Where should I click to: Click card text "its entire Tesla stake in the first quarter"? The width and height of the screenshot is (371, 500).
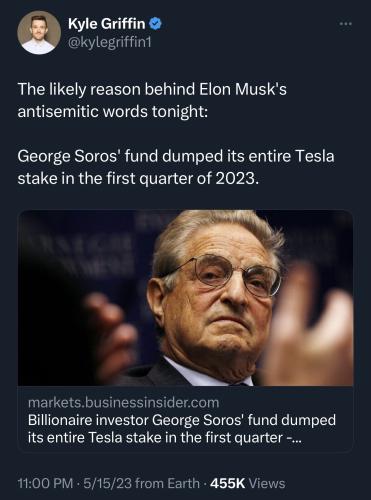coord(155,437)
